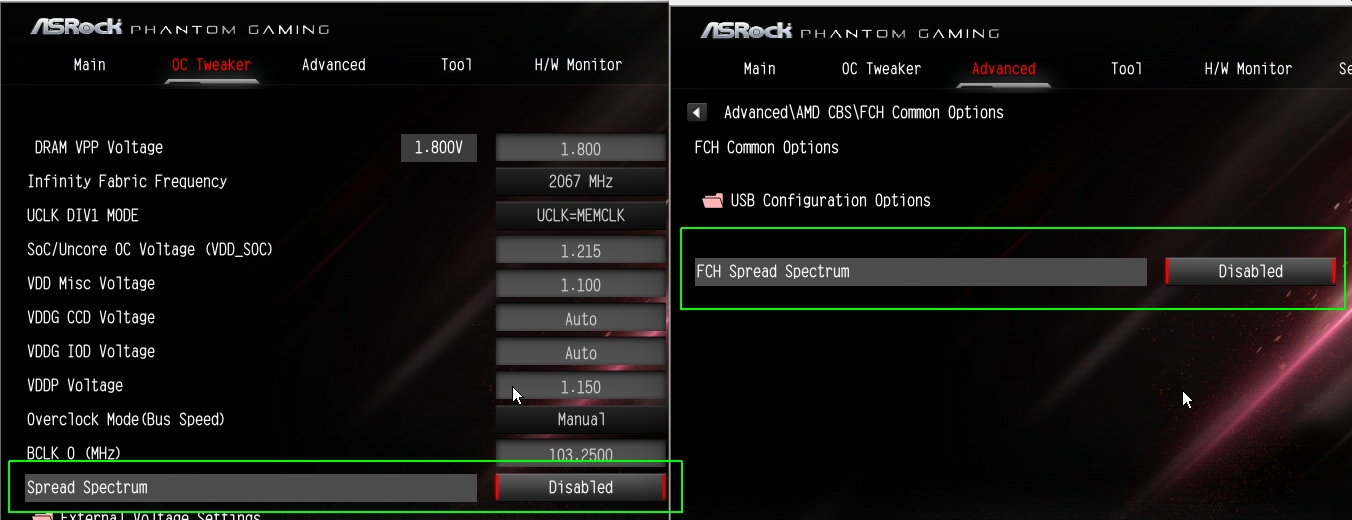Edit the VDD_SOC voltage value field
1352x520 pixels.
[x=580, y=251]
